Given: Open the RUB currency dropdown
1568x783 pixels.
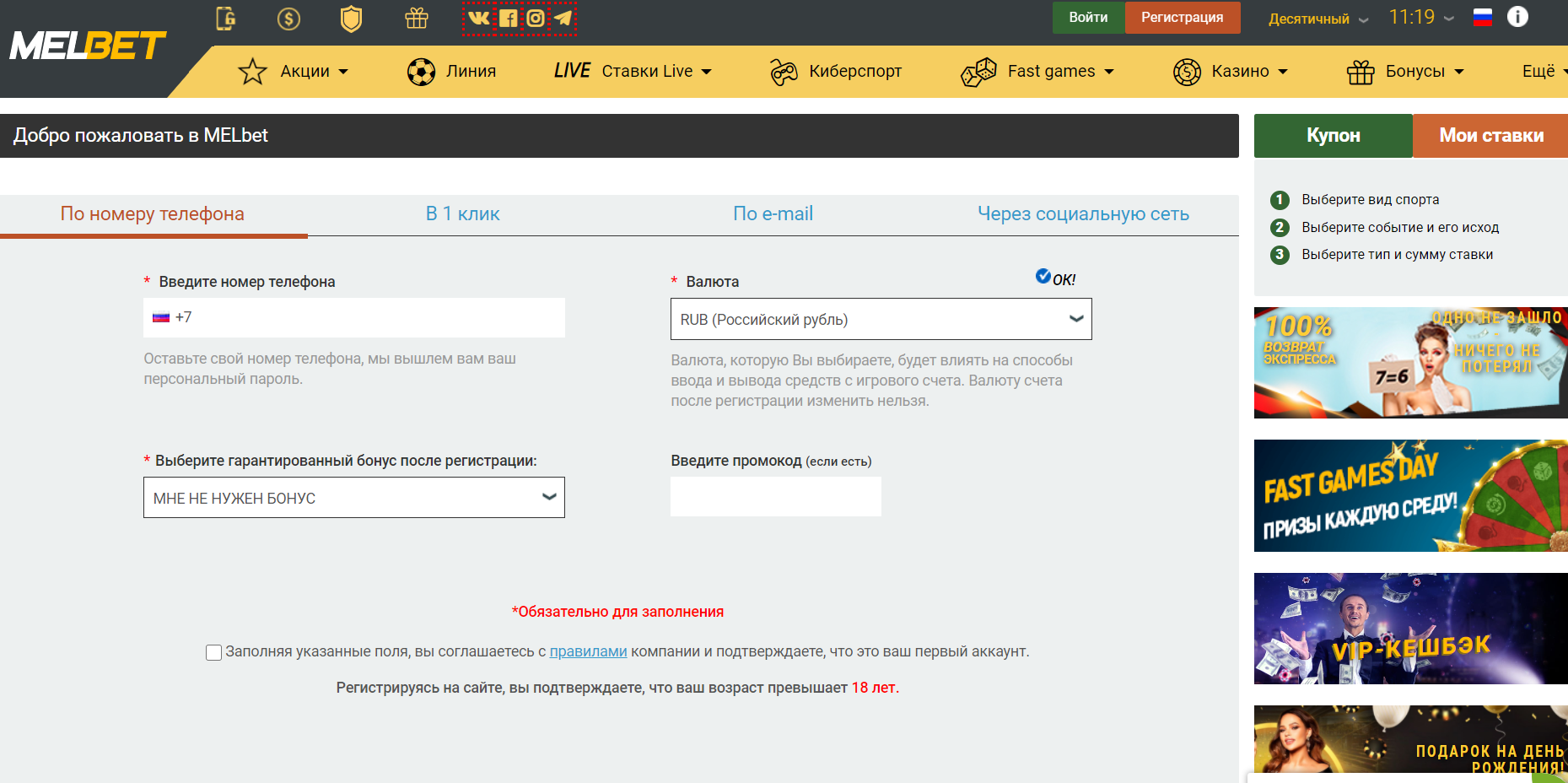Looking at the screenshot, I should point(881,319).
